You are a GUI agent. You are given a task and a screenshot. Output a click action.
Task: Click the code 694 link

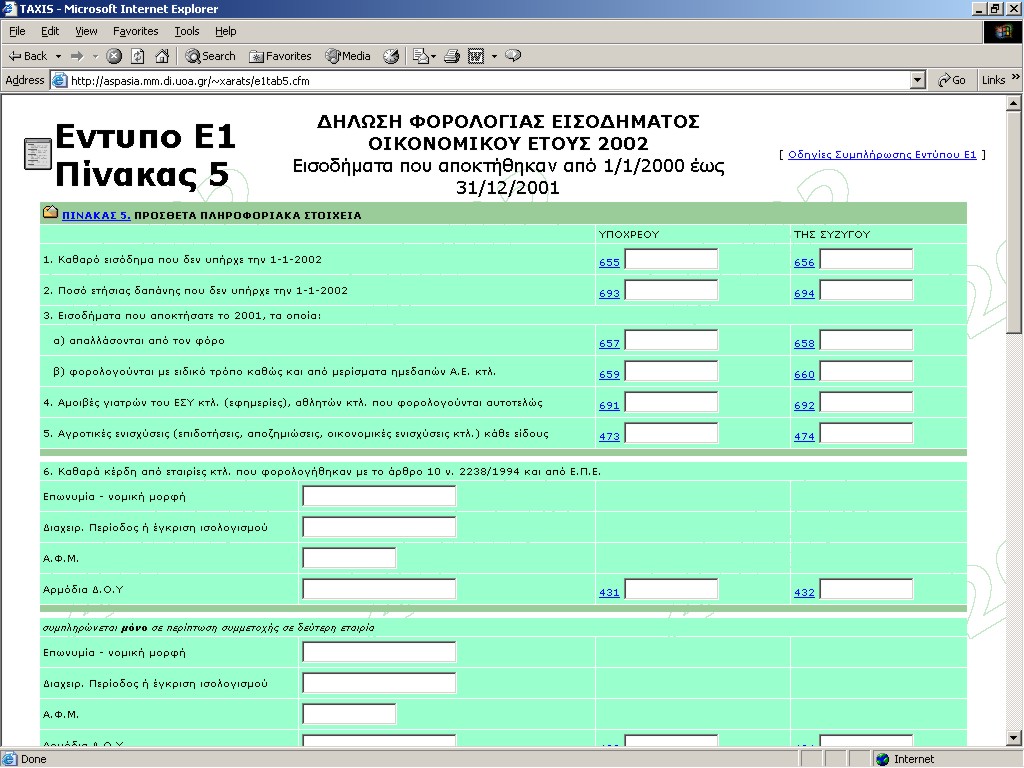tap(805, 294)
